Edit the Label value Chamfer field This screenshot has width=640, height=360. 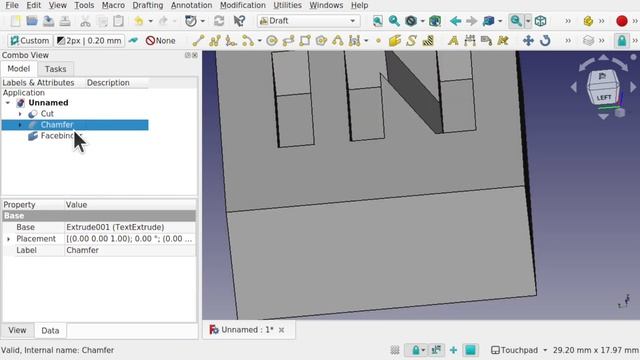[130, 250]
